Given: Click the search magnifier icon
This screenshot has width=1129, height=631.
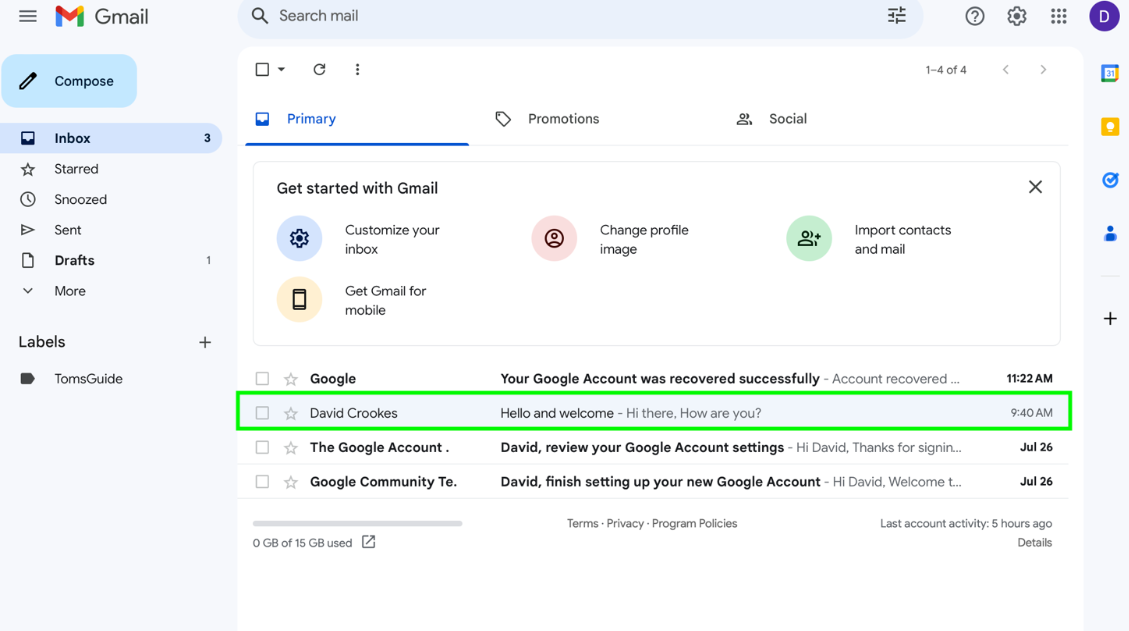Looking at the screenshot, I should coord(260,16).
